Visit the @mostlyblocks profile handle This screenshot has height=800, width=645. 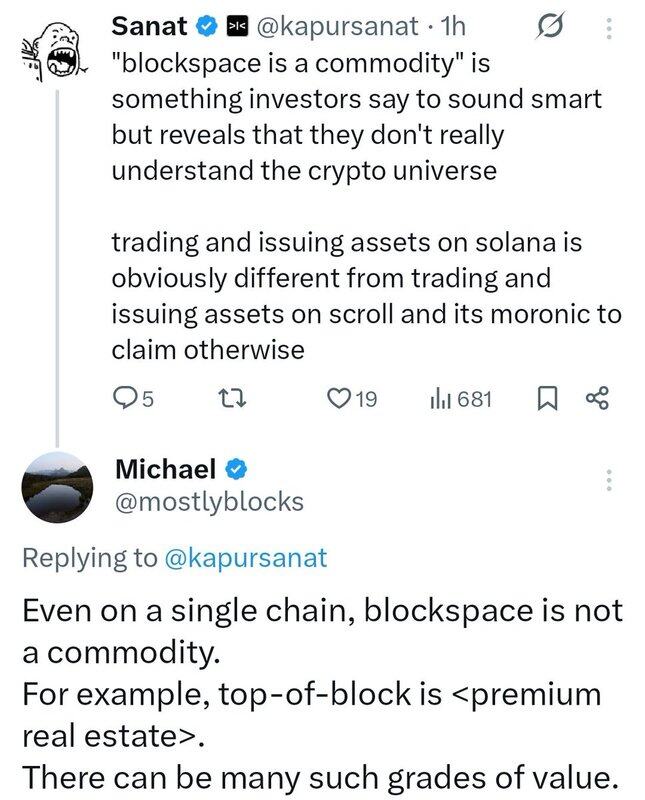[x=209, y=502]
